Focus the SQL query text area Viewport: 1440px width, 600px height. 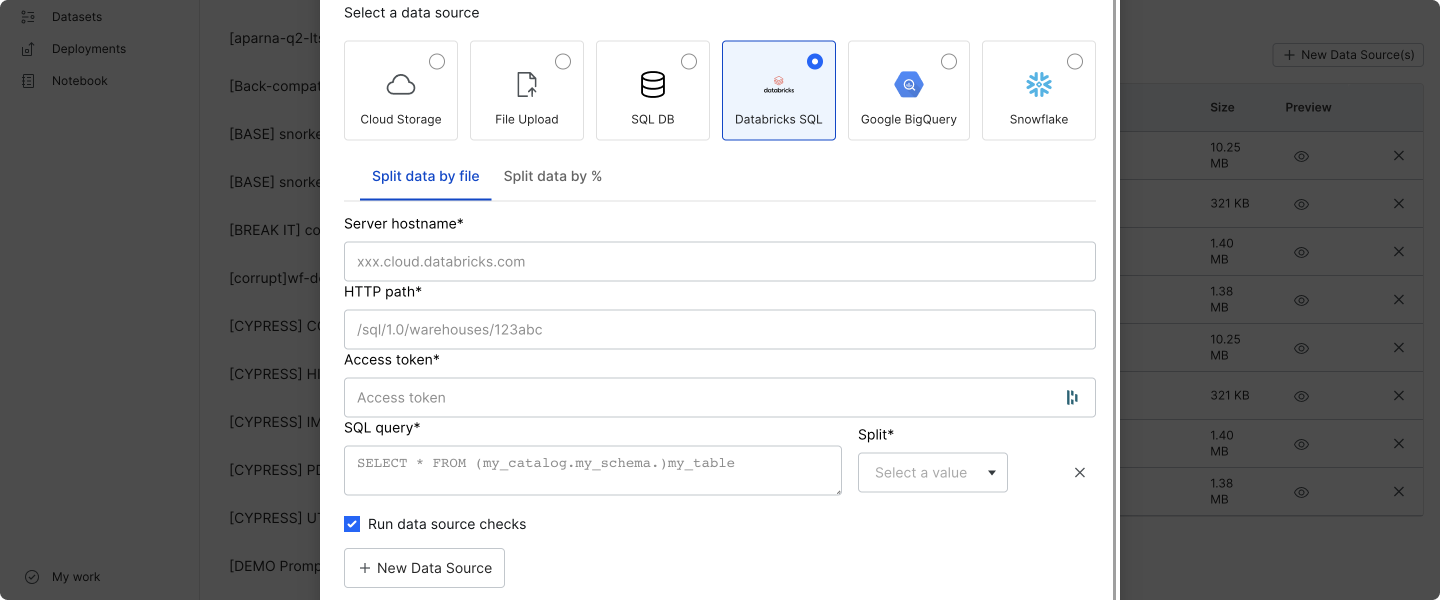click(x=593, y=470)
